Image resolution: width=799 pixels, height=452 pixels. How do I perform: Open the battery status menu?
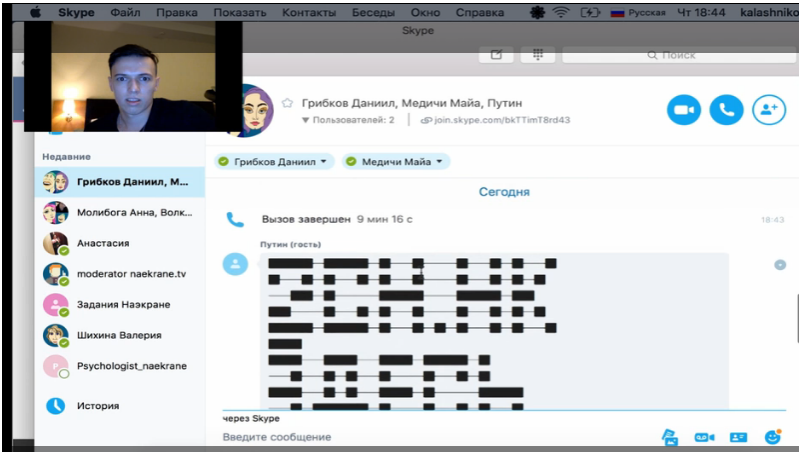click(590, 12)
